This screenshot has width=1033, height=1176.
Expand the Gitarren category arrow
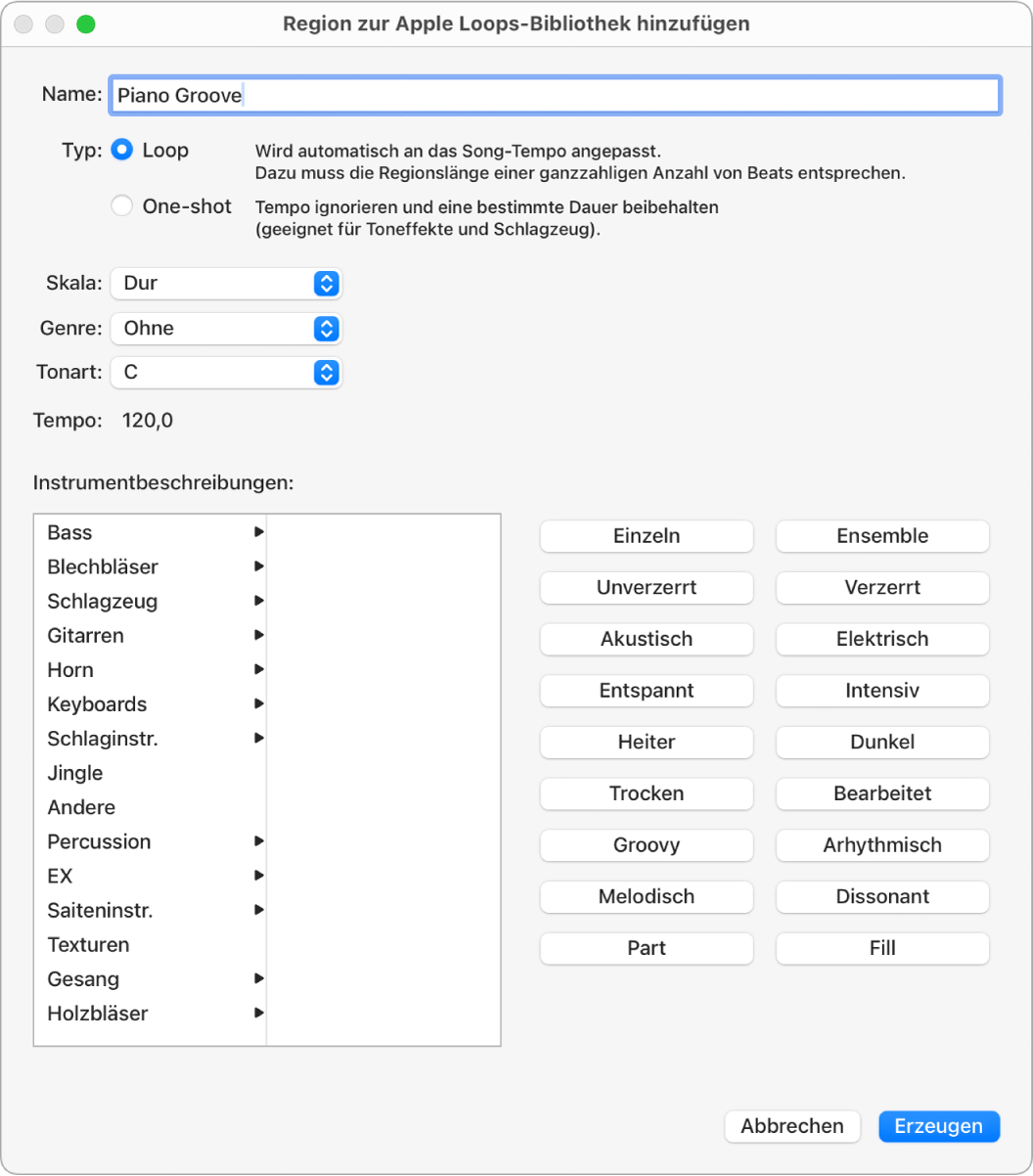258,635
